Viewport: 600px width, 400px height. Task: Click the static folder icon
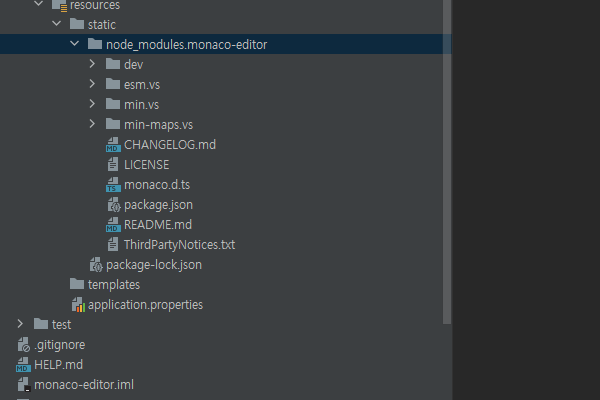coord(77,24)
